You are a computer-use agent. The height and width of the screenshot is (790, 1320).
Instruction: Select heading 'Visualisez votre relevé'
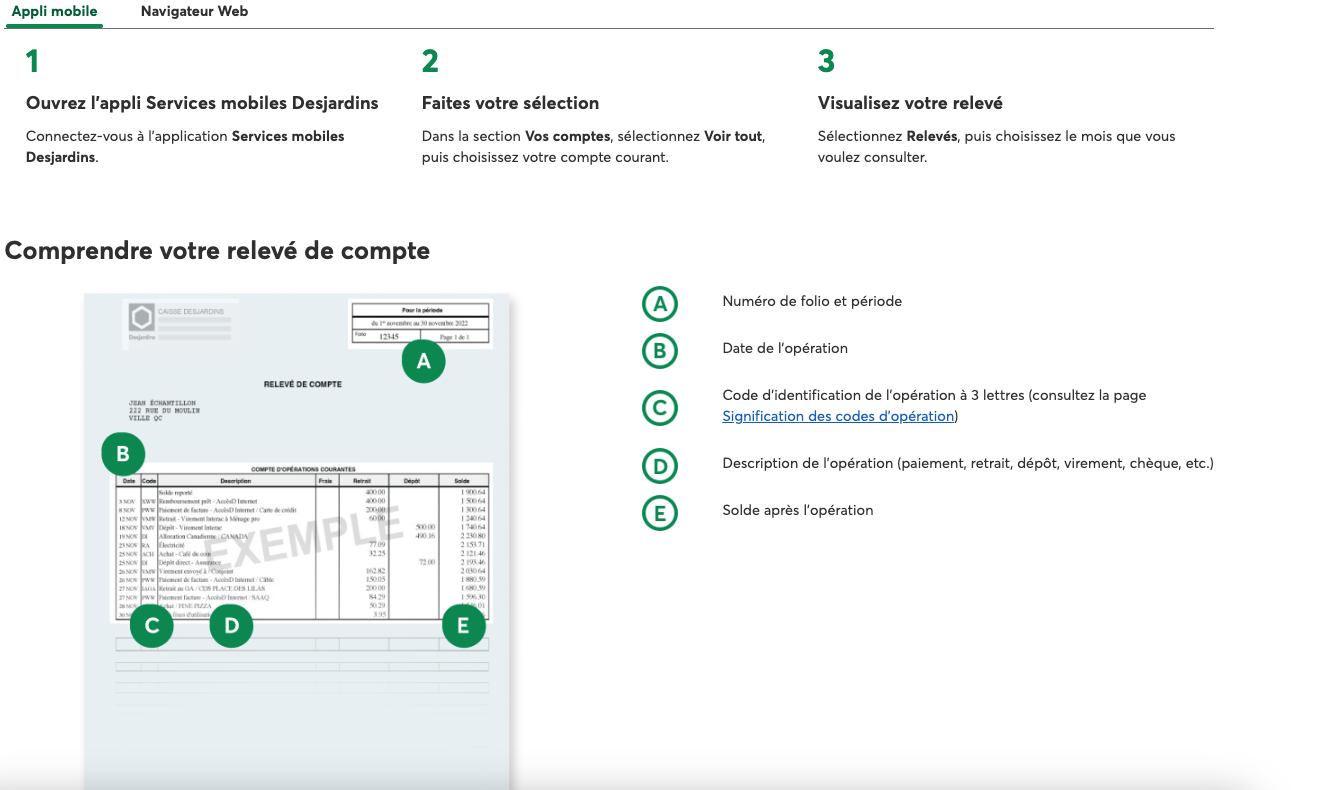tap(910, 103)
